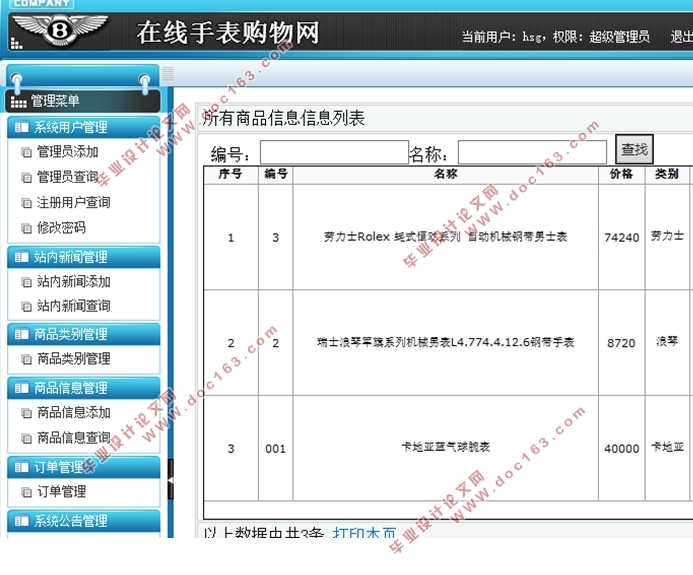Click the 退出 logout link
693x575 pixels.
click(x=681, y=36)
